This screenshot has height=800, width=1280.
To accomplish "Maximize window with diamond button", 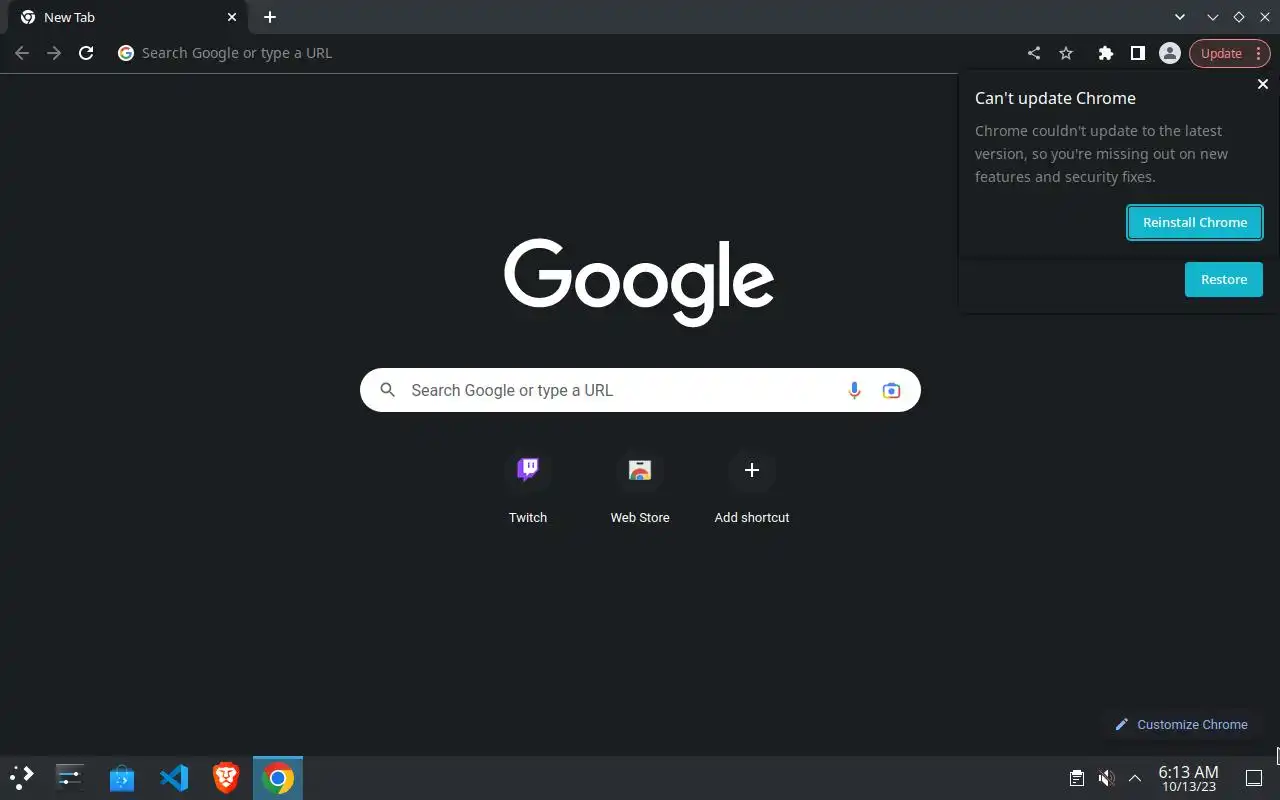I will click(x=1238, y=17).
